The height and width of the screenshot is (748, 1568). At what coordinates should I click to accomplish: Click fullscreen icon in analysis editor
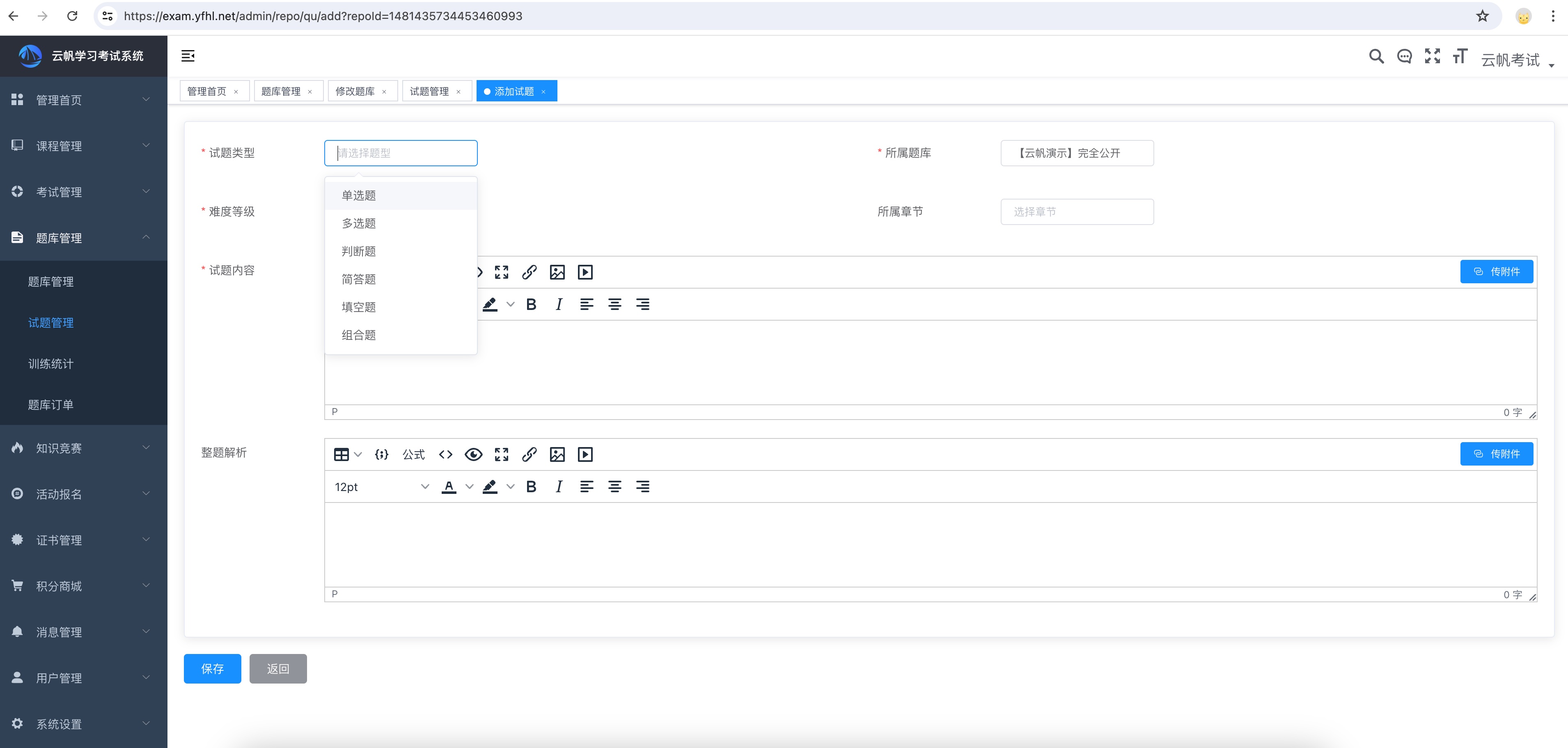(502, 454)
